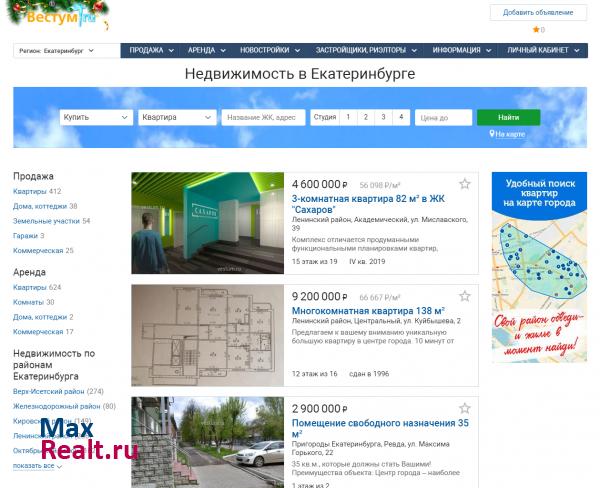Expand the Купить deal type dropdown
The width and height of the screenshot is (600, 488).
[x=96, y=117]
